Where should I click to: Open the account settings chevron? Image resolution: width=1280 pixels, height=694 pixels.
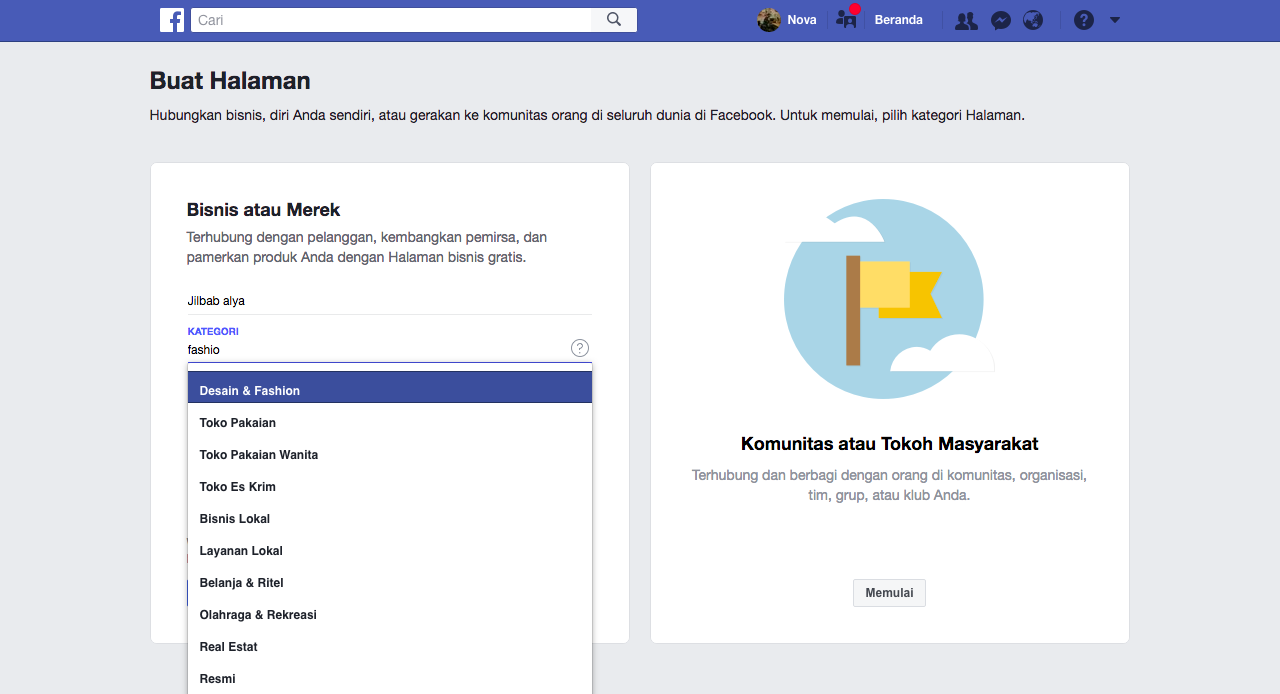pyautogui.click(x=1117, y=19)
